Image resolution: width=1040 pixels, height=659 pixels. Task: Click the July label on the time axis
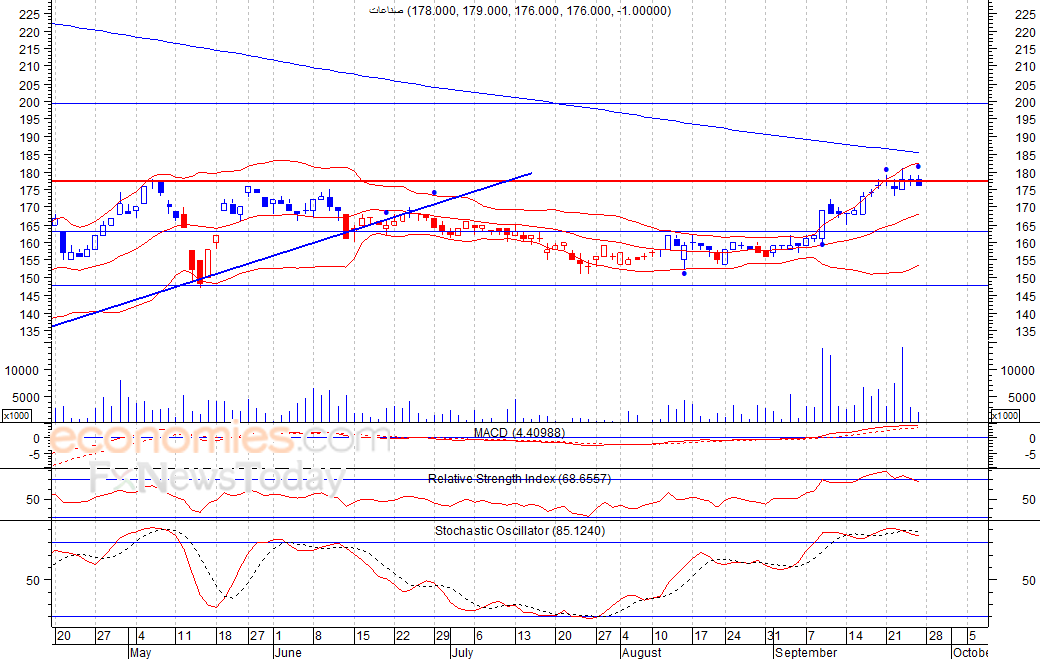click(462, 653)
